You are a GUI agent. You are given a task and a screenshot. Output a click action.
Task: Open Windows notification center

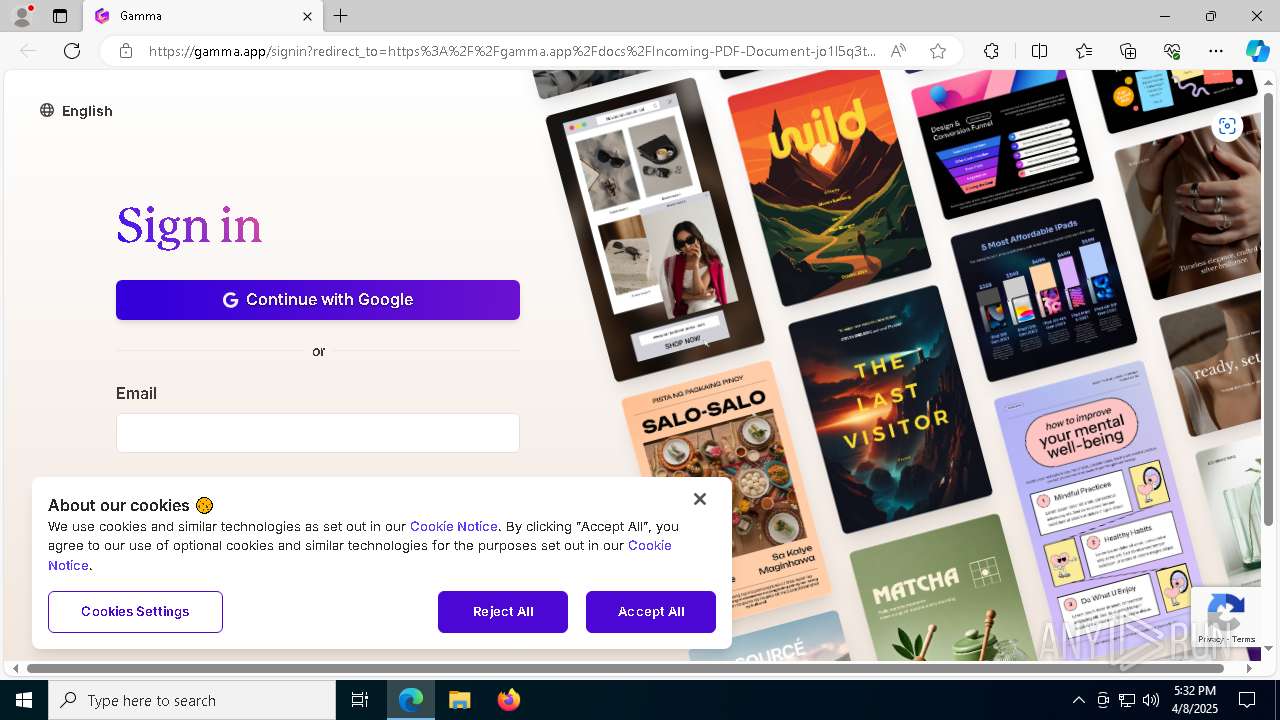point(1248,700)
